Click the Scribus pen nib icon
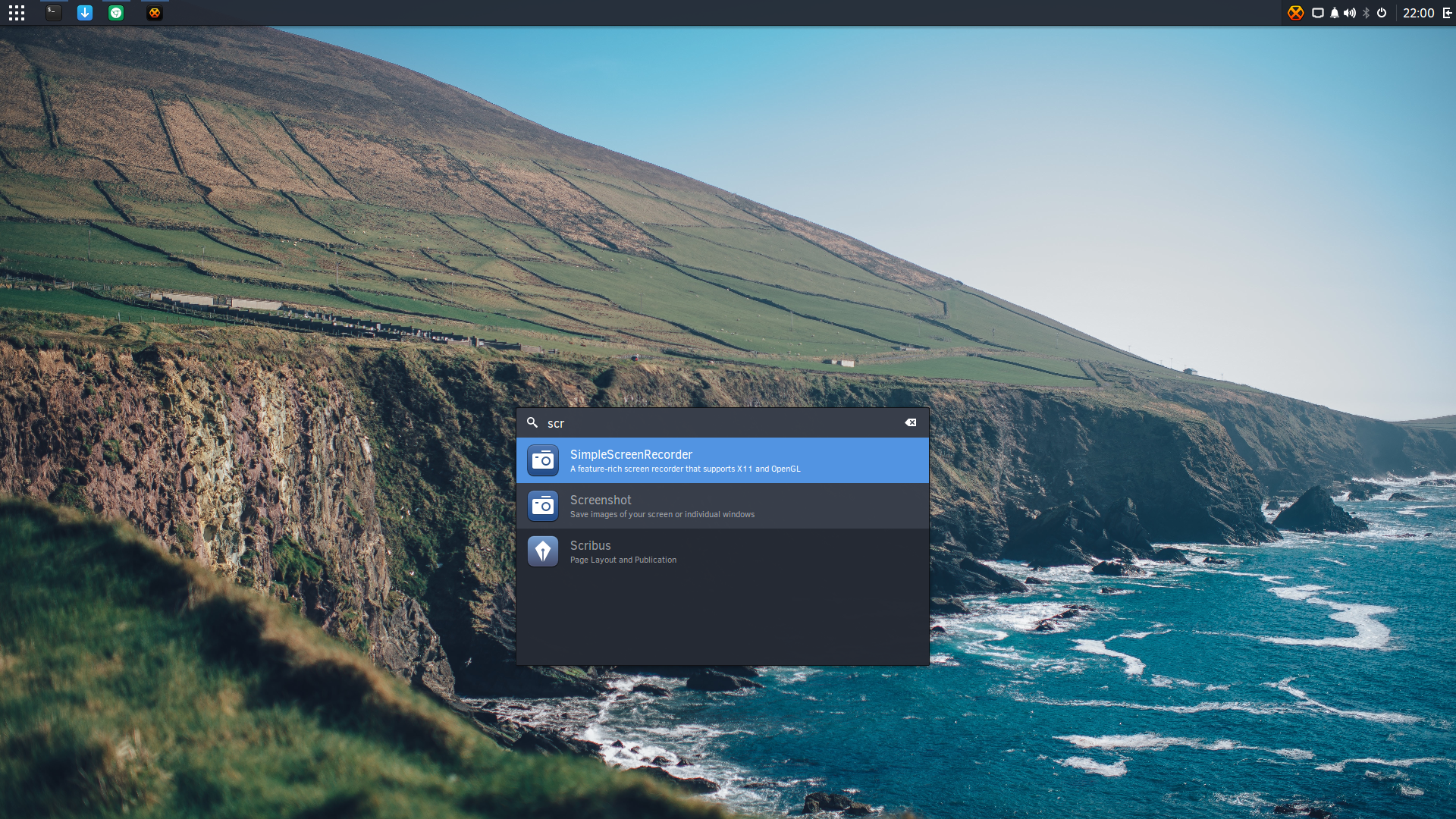 [x=543, y=551]
